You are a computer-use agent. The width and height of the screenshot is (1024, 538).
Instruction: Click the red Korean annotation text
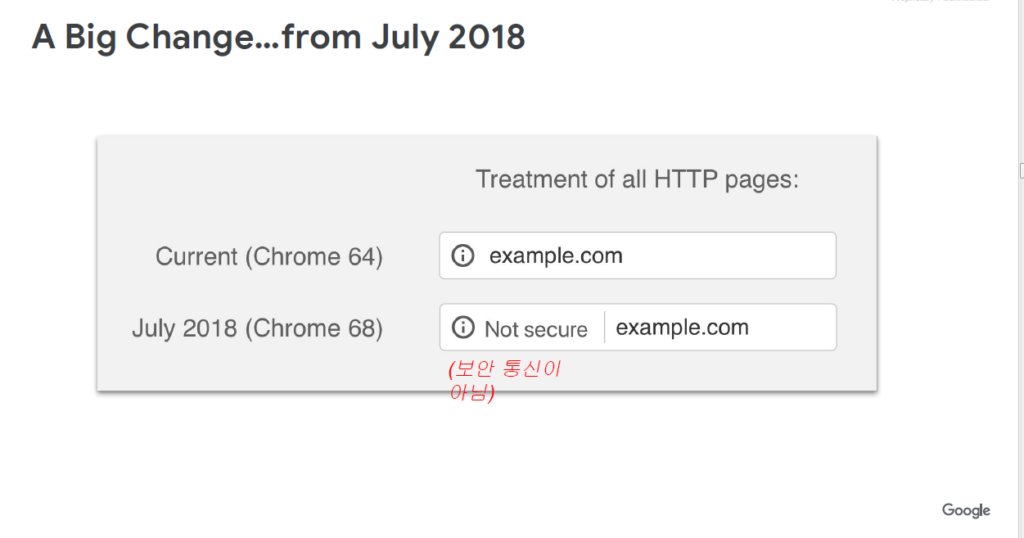504,380
